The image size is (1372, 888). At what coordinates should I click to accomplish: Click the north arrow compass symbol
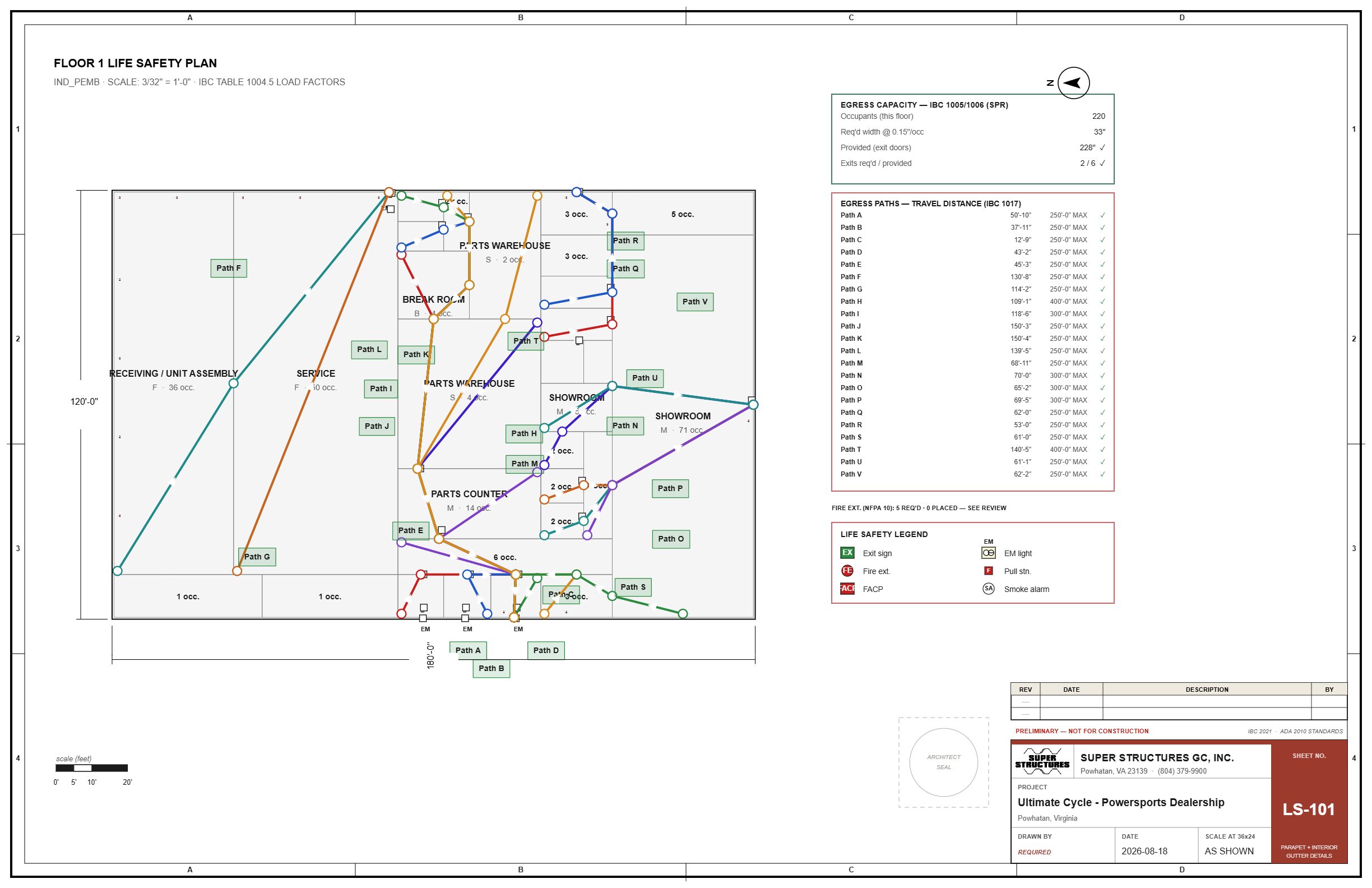tap(1073, 83)
